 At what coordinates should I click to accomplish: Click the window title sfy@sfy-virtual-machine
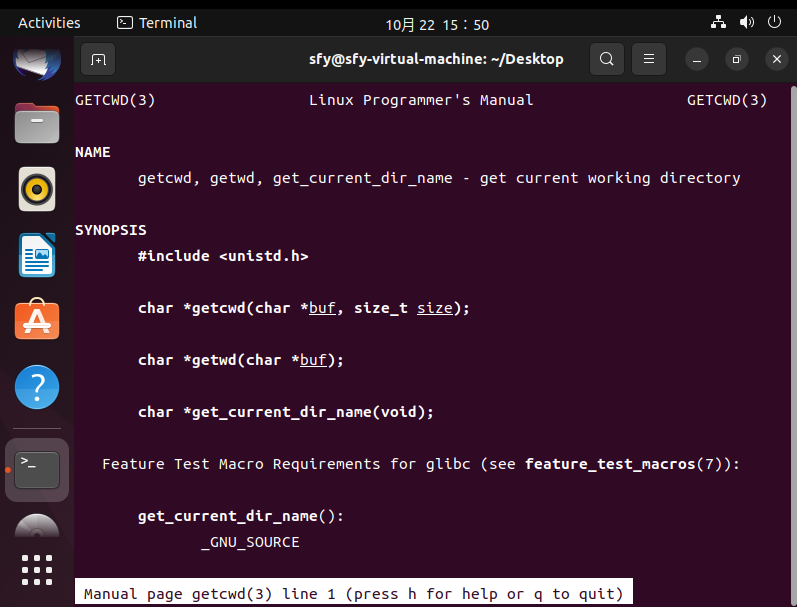pyautogui.click(x=436, y=59)
